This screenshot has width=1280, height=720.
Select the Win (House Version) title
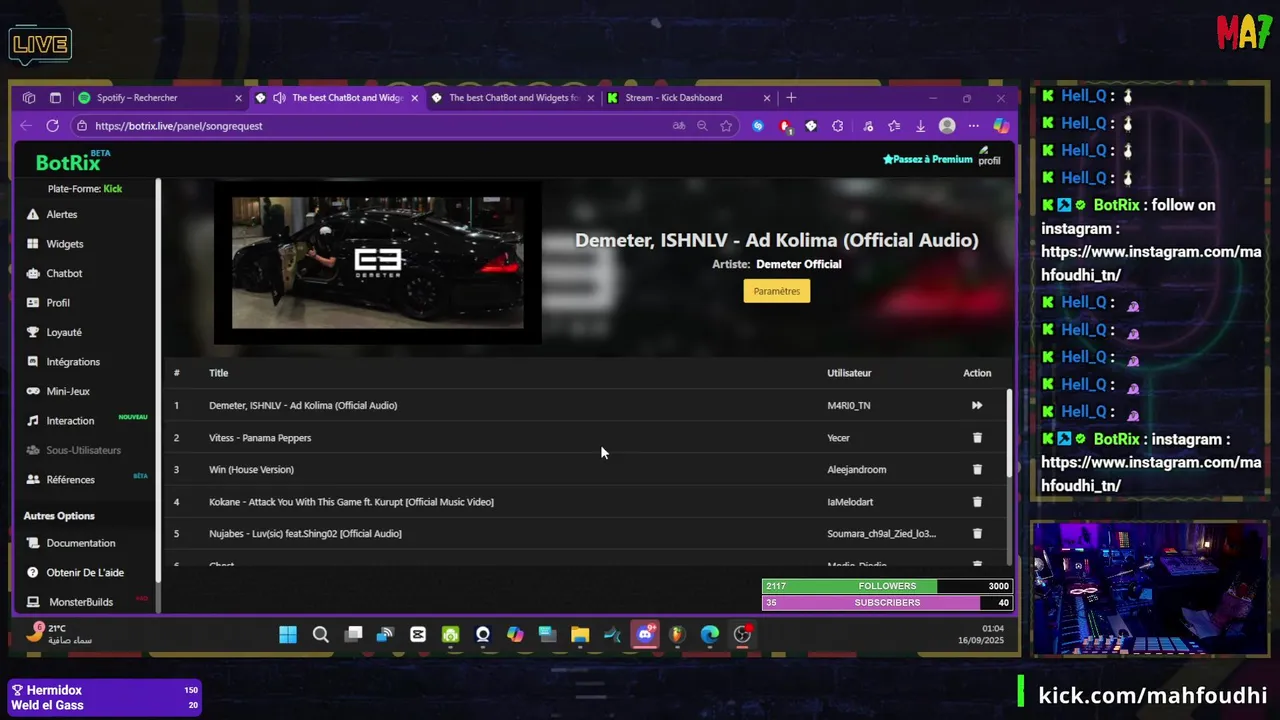[251, 470]
